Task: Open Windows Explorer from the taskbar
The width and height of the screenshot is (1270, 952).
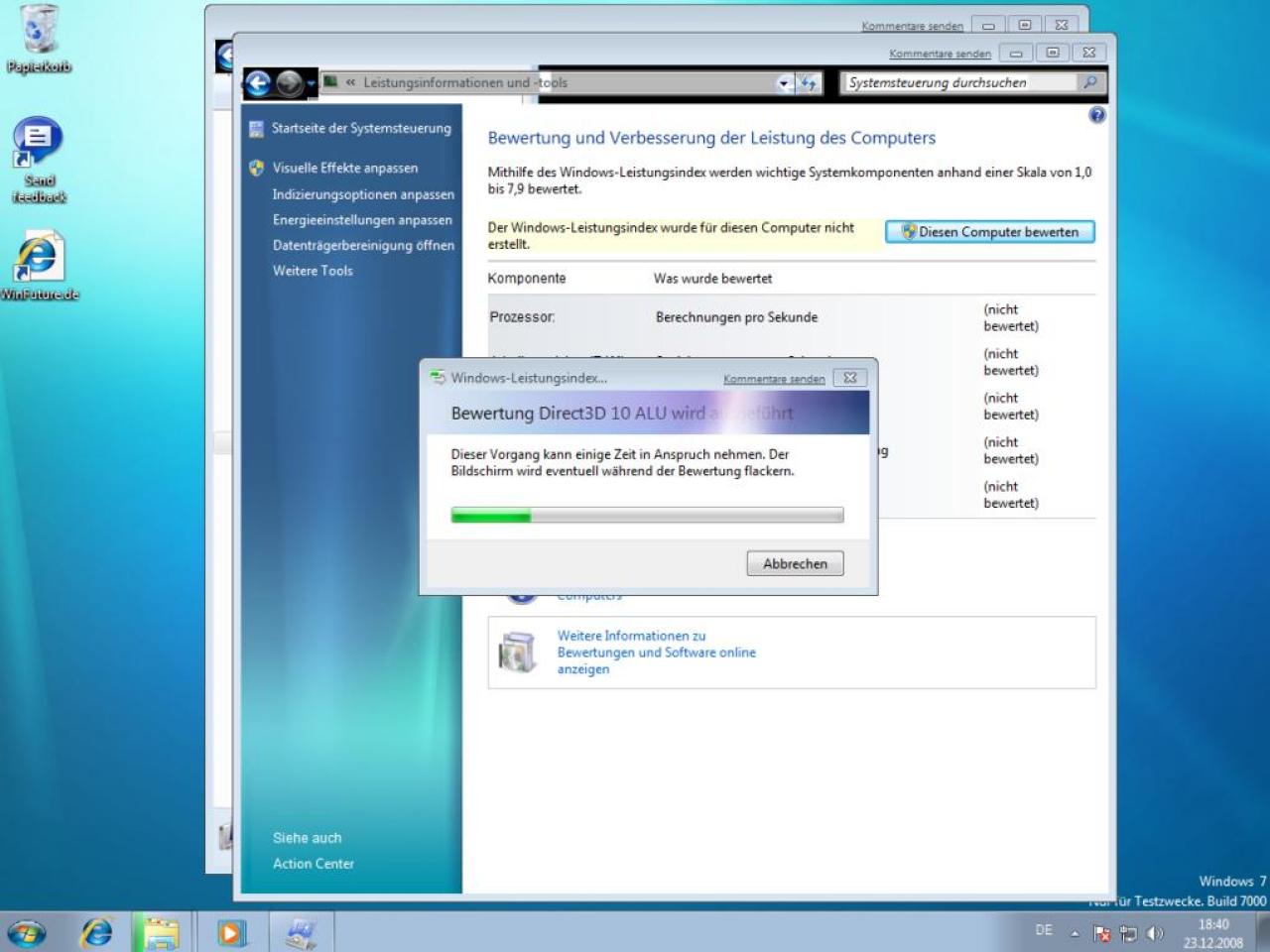Action: pyautogui.click(x=161, y=932)
